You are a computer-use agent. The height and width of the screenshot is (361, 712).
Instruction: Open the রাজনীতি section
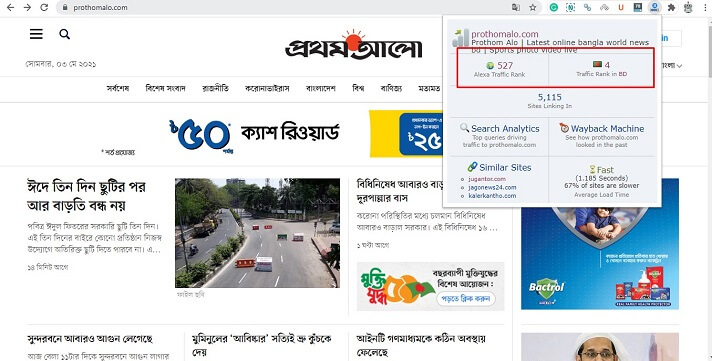click(215, 88)
